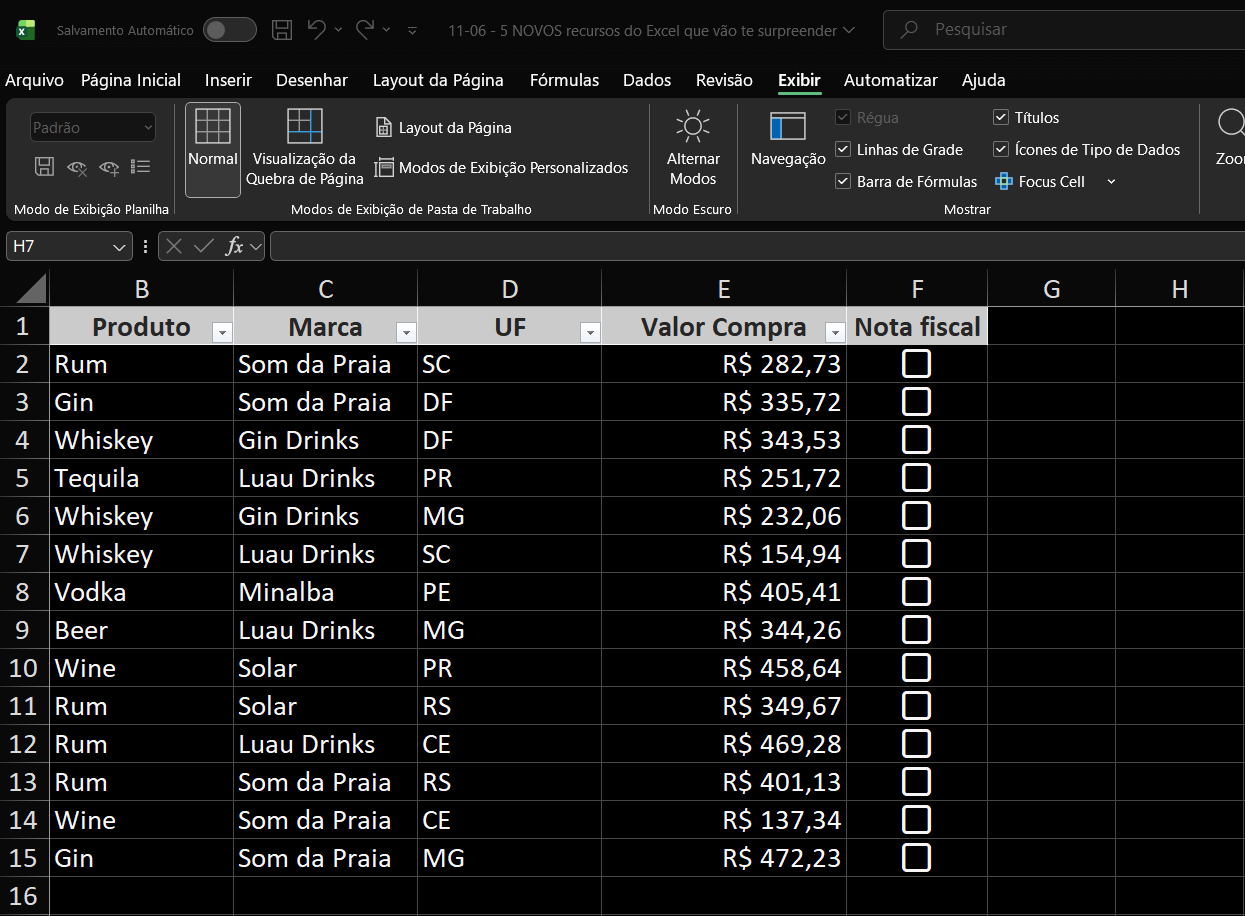Toggle the Salvamento Automático switch
Screen dimensions: 1245x916
point(229,30)
